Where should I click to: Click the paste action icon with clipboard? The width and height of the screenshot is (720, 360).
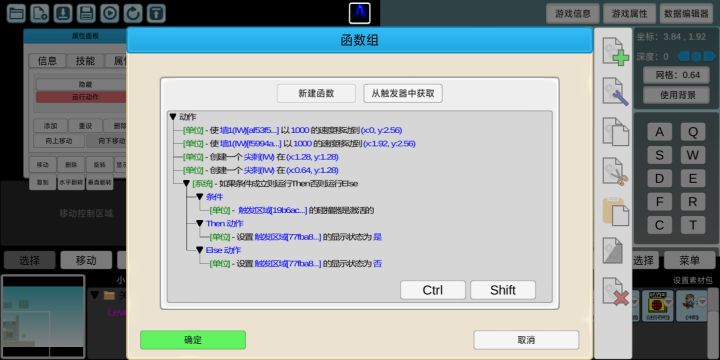[x=615, y=212]
